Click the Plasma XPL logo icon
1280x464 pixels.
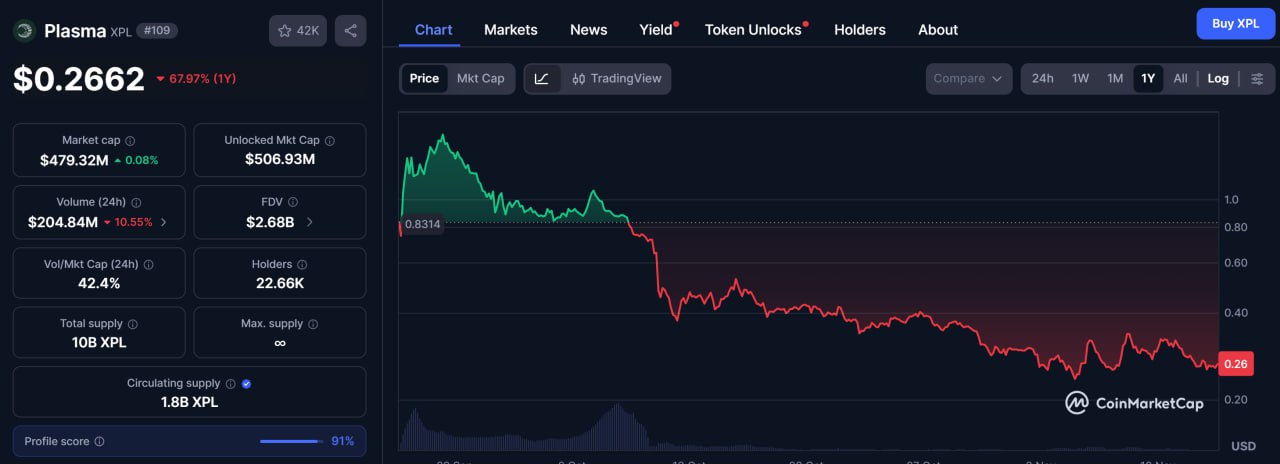pyautogui.click(x=25, y=31)
